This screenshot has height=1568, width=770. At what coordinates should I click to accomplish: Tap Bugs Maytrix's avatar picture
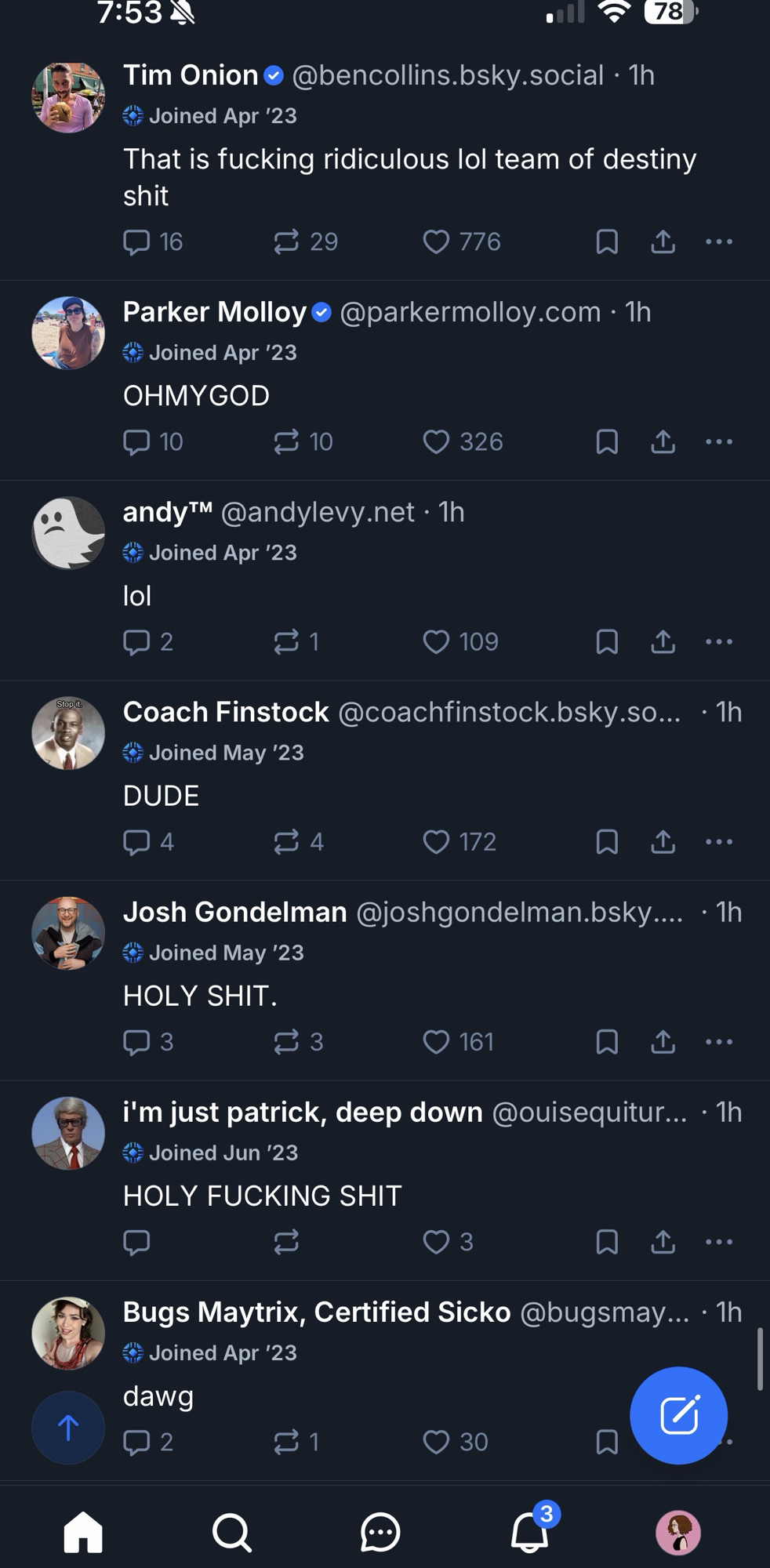coord(68,1334)
